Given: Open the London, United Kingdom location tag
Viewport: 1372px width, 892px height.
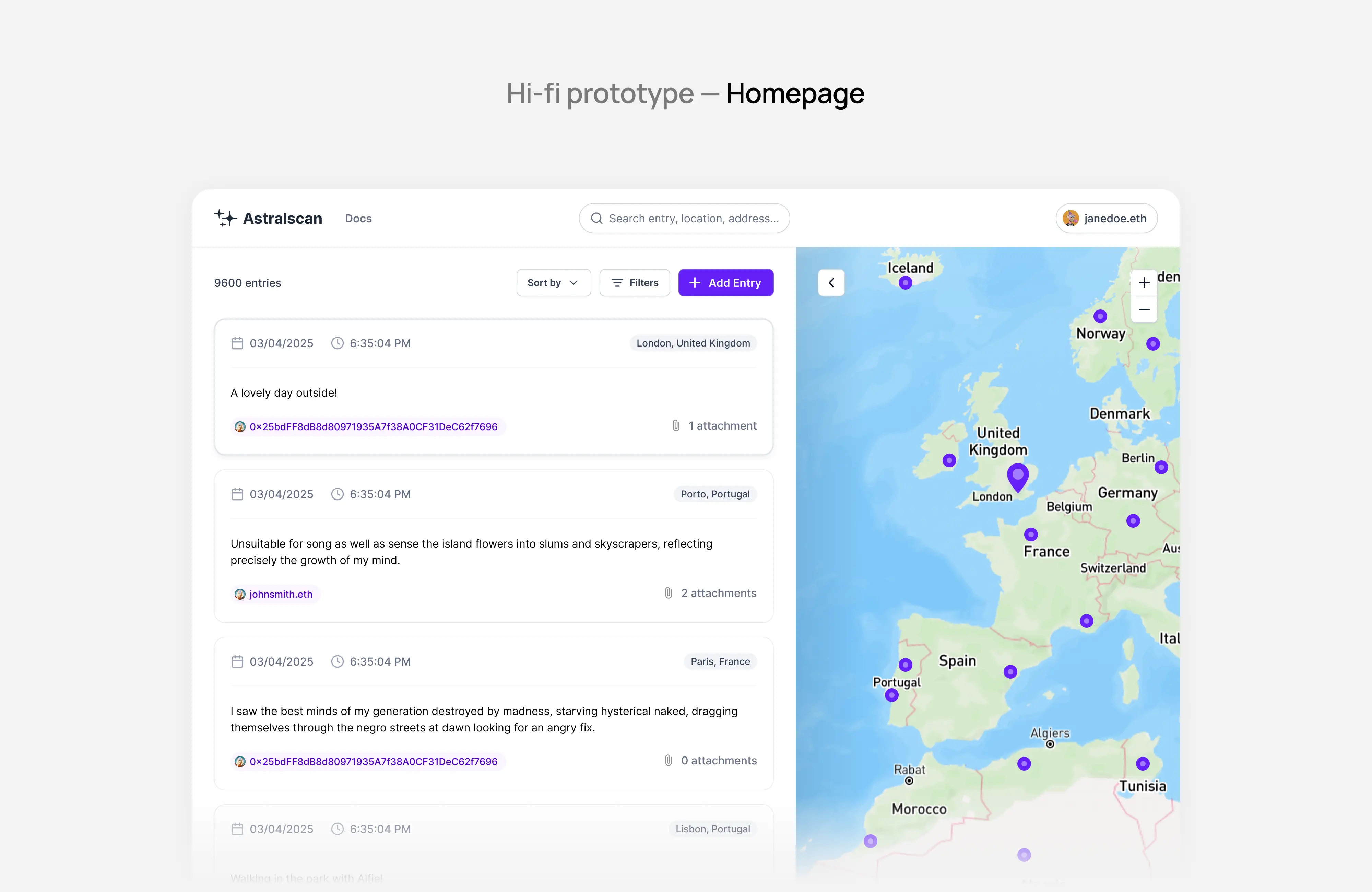Looking at the screenshot, I should pyautogui.click(x=694, y=343).
